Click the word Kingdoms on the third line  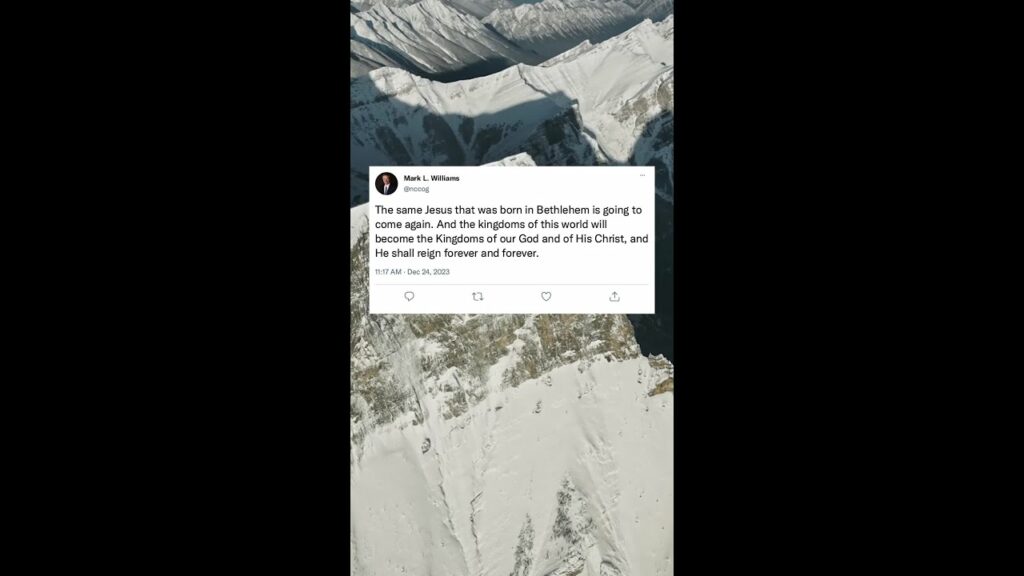[x=460, y=238]
